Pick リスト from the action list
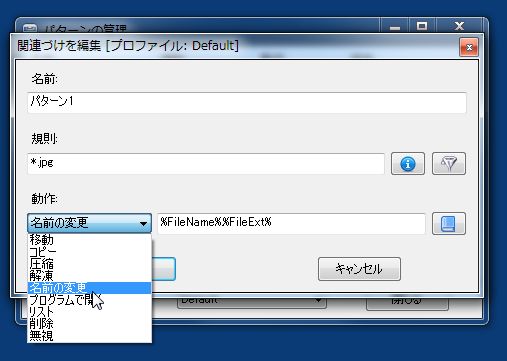The height and width of the screenshot is (361, 507). pyautogui.click(x=89, y=312)
